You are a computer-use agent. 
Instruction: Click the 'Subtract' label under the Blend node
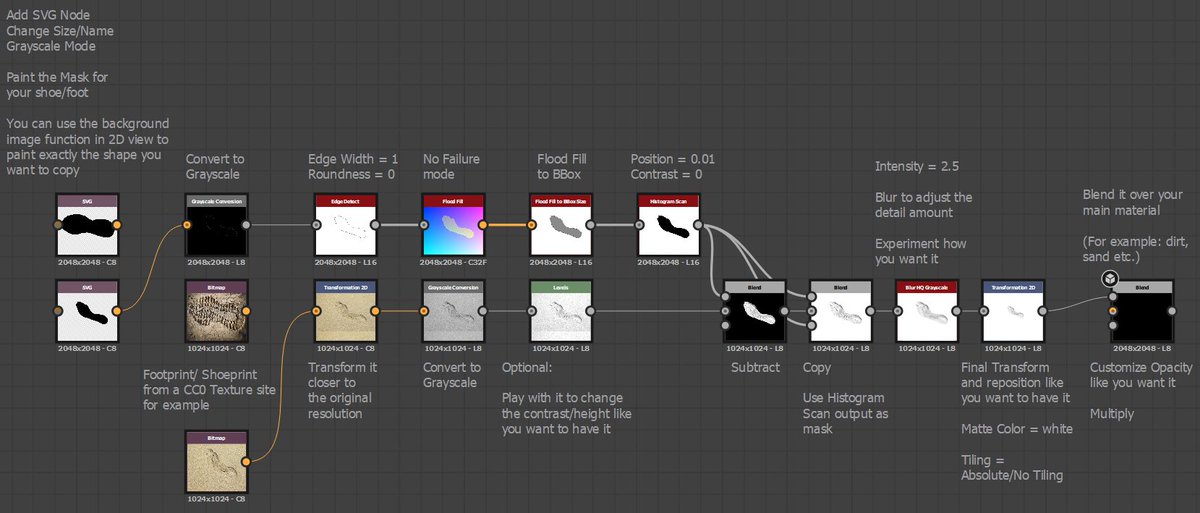tap(756, 368)
